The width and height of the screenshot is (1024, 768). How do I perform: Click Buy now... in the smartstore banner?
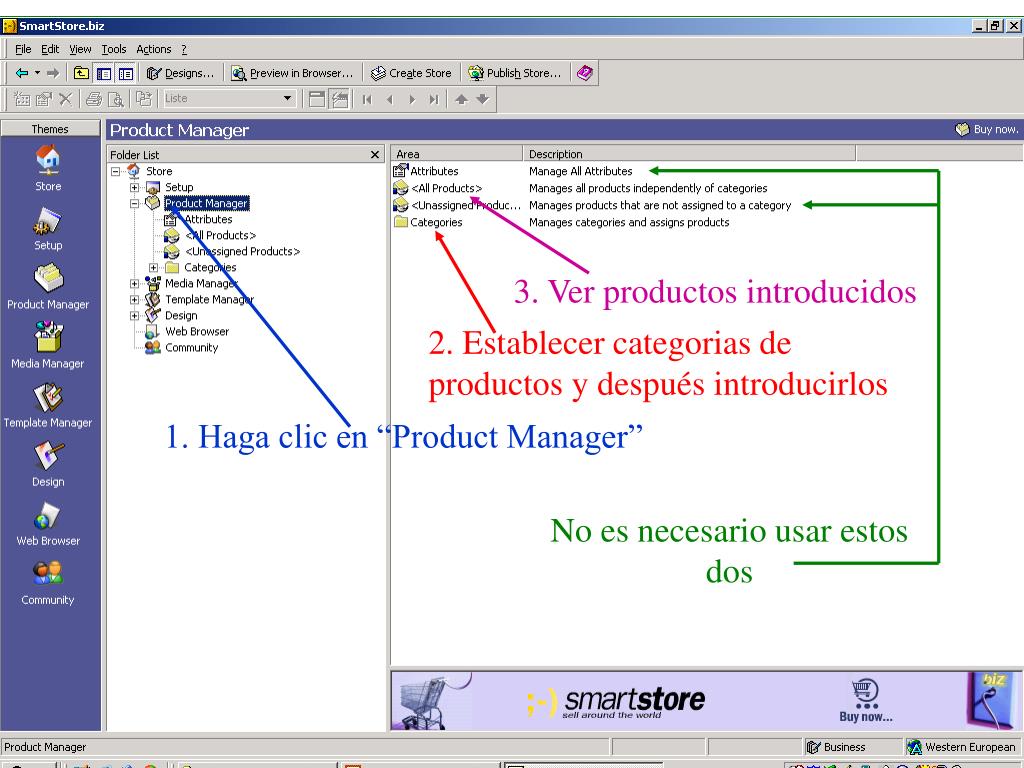pos(865,702)
